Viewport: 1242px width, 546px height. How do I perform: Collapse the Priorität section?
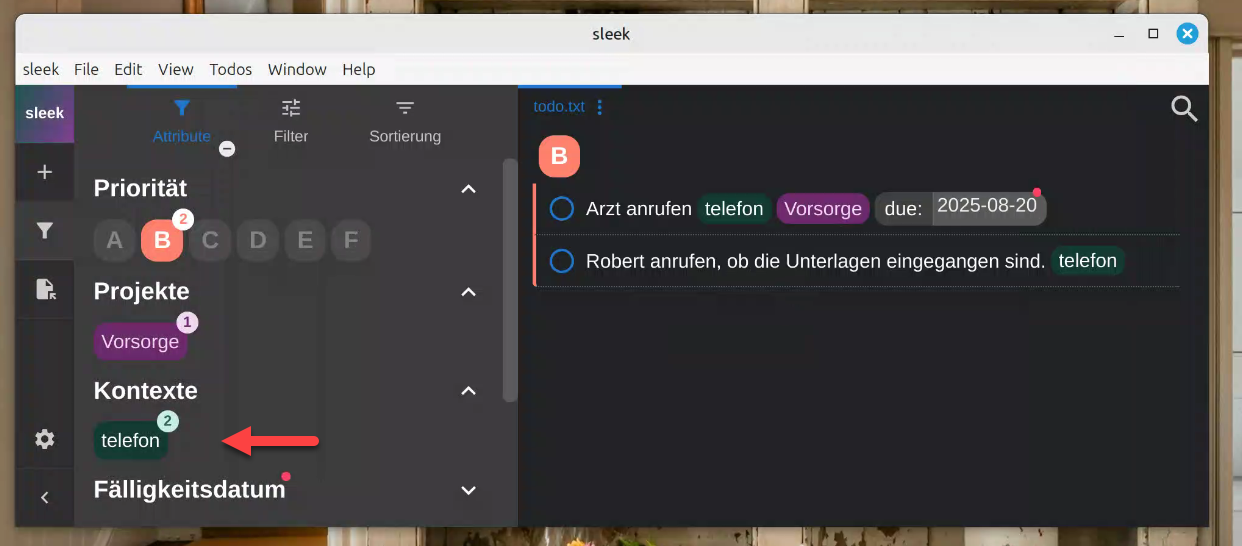(x=468, y=189)
